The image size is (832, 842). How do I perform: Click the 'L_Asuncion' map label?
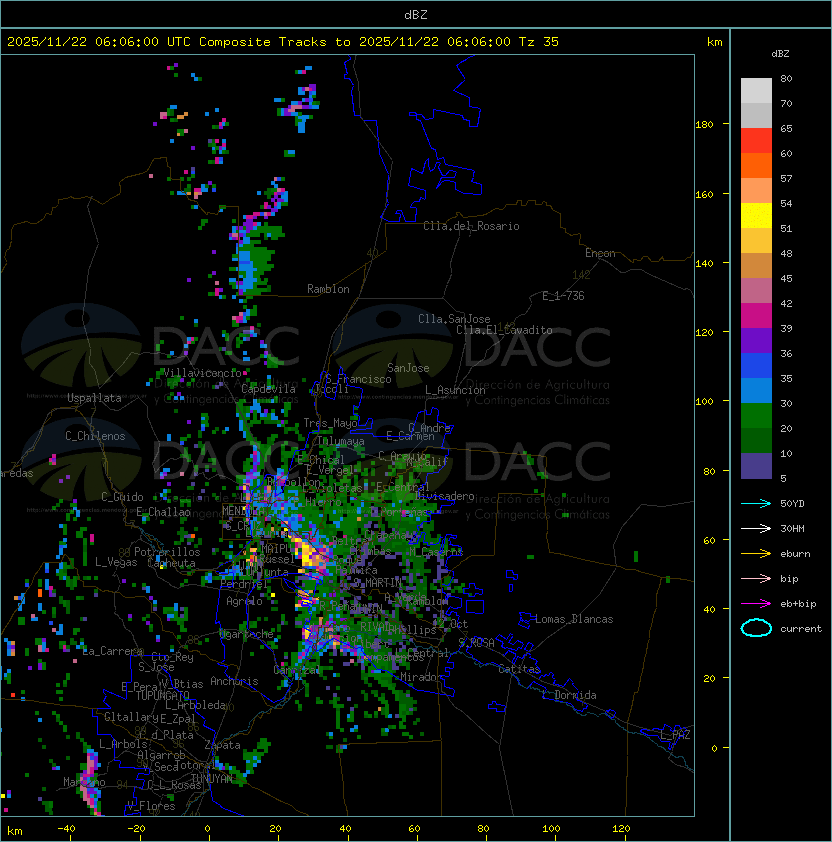click(455, 390)
